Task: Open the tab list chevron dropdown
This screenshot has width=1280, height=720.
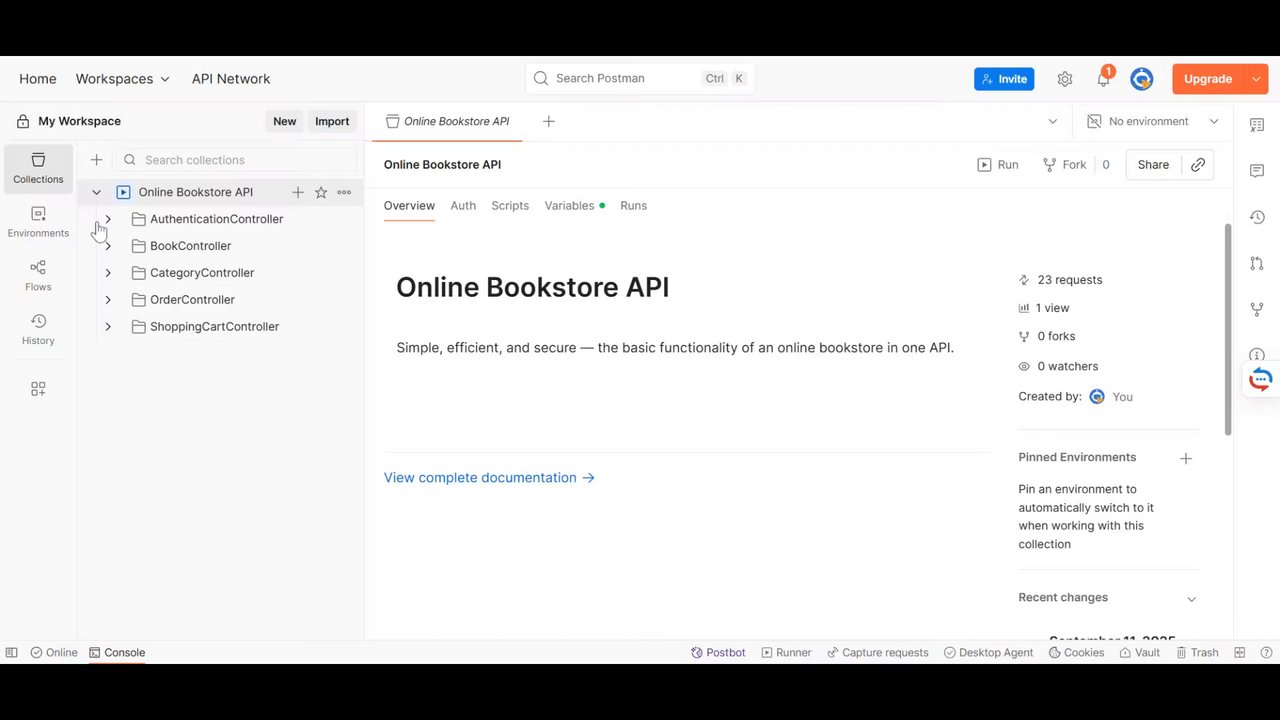Action: tap(1052, 122)
